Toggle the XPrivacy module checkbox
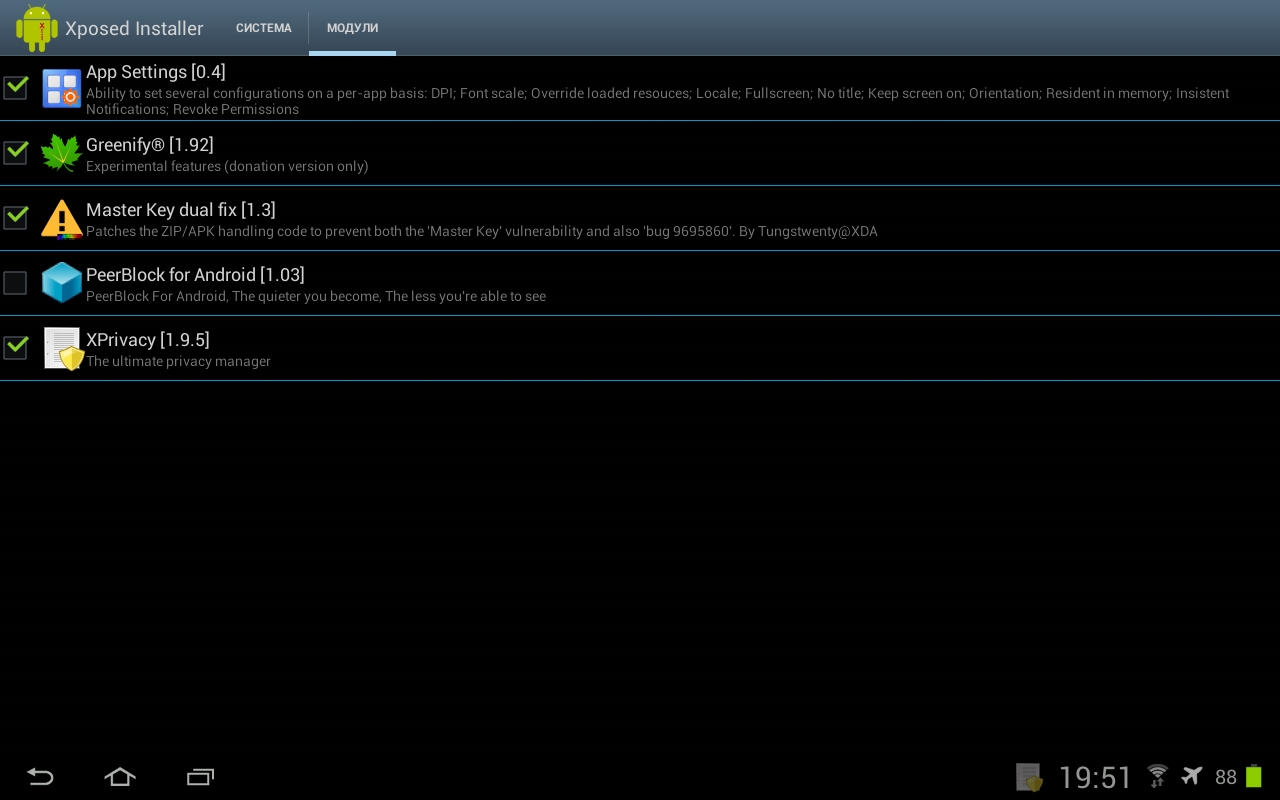This screenshot has width=1280, height=800. (15, 347)
